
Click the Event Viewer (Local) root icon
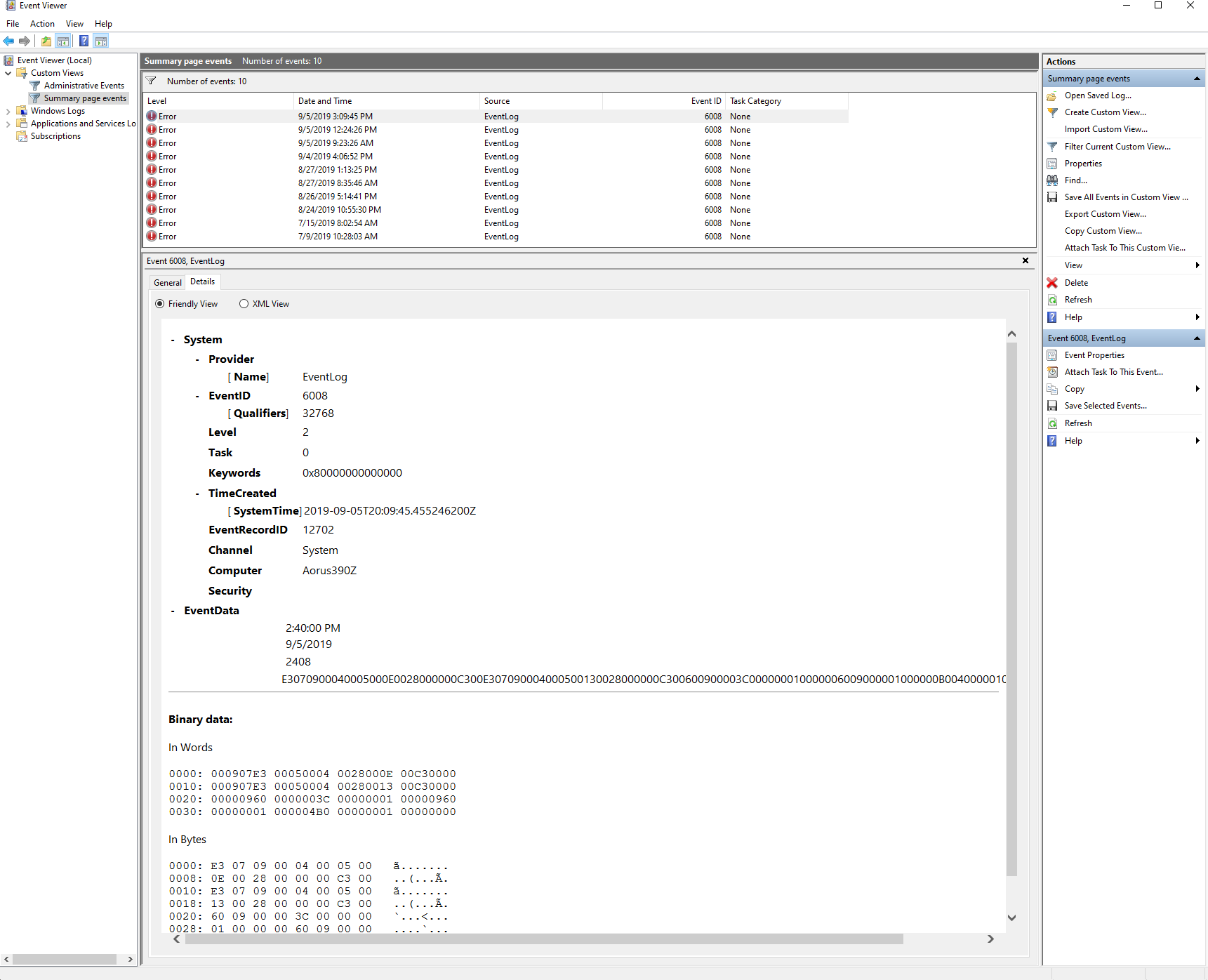9,60
